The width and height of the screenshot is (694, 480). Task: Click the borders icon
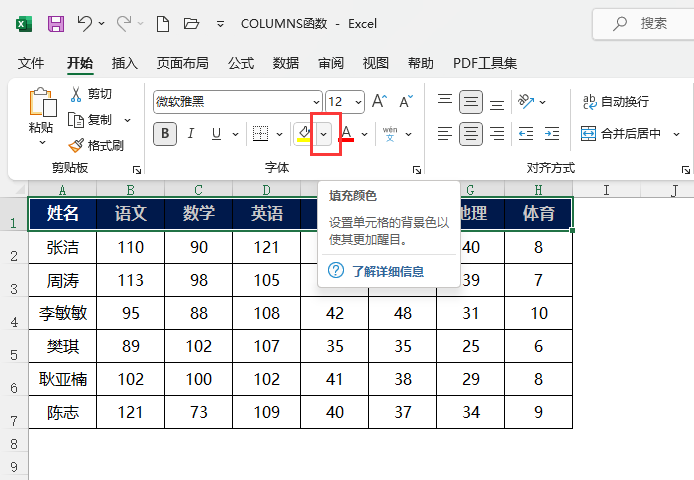[x=260, y=133]
